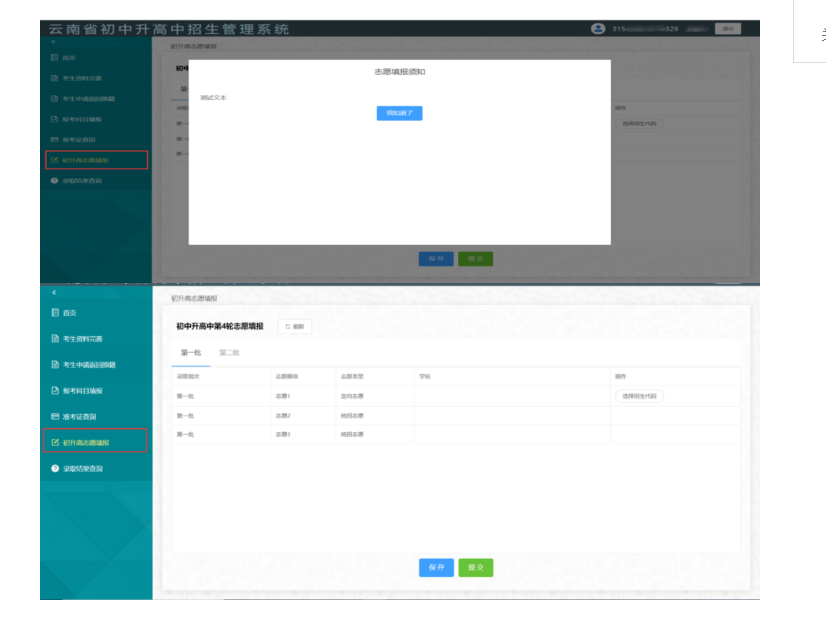This screenshot has width=826, height=627.
Task: Click the account number next to the avatar
Action: (645, 29)
